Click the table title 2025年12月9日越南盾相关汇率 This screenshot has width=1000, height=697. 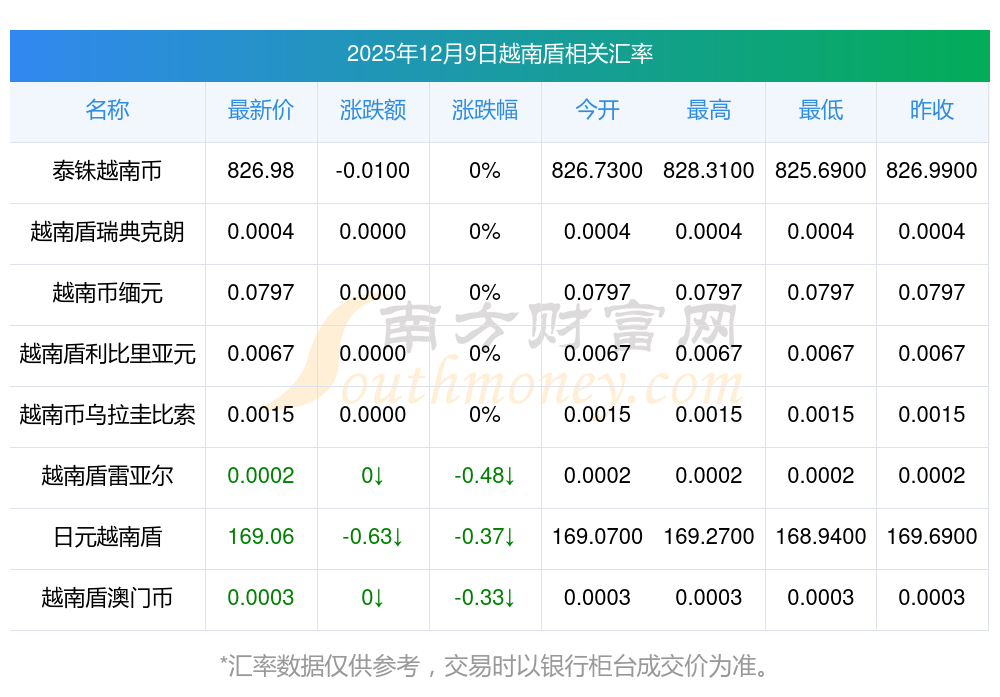[x=499, y=54]
